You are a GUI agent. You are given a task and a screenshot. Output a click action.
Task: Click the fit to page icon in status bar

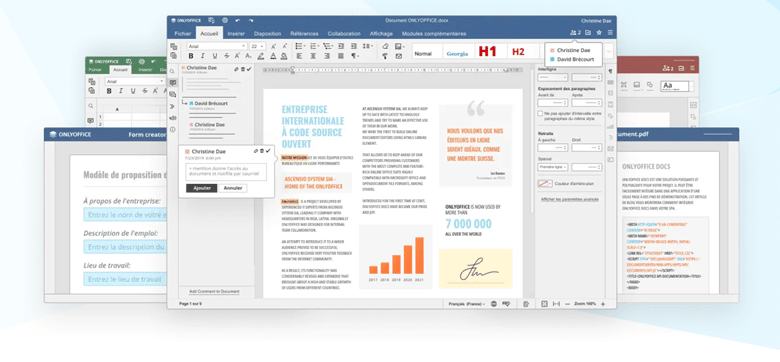(x=544, y=304)
